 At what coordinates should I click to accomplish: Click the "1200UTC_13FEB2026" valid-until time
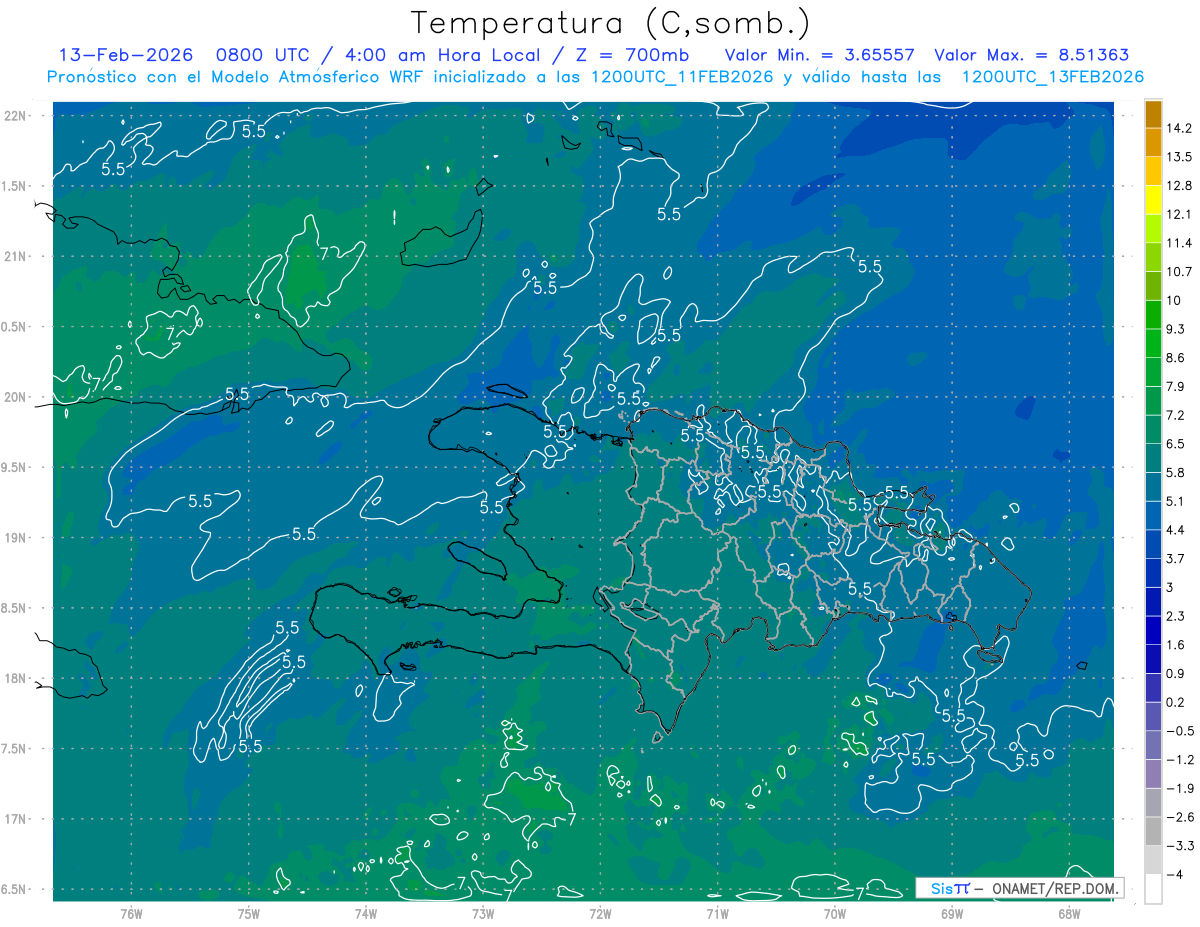[x=1052, y=77]
